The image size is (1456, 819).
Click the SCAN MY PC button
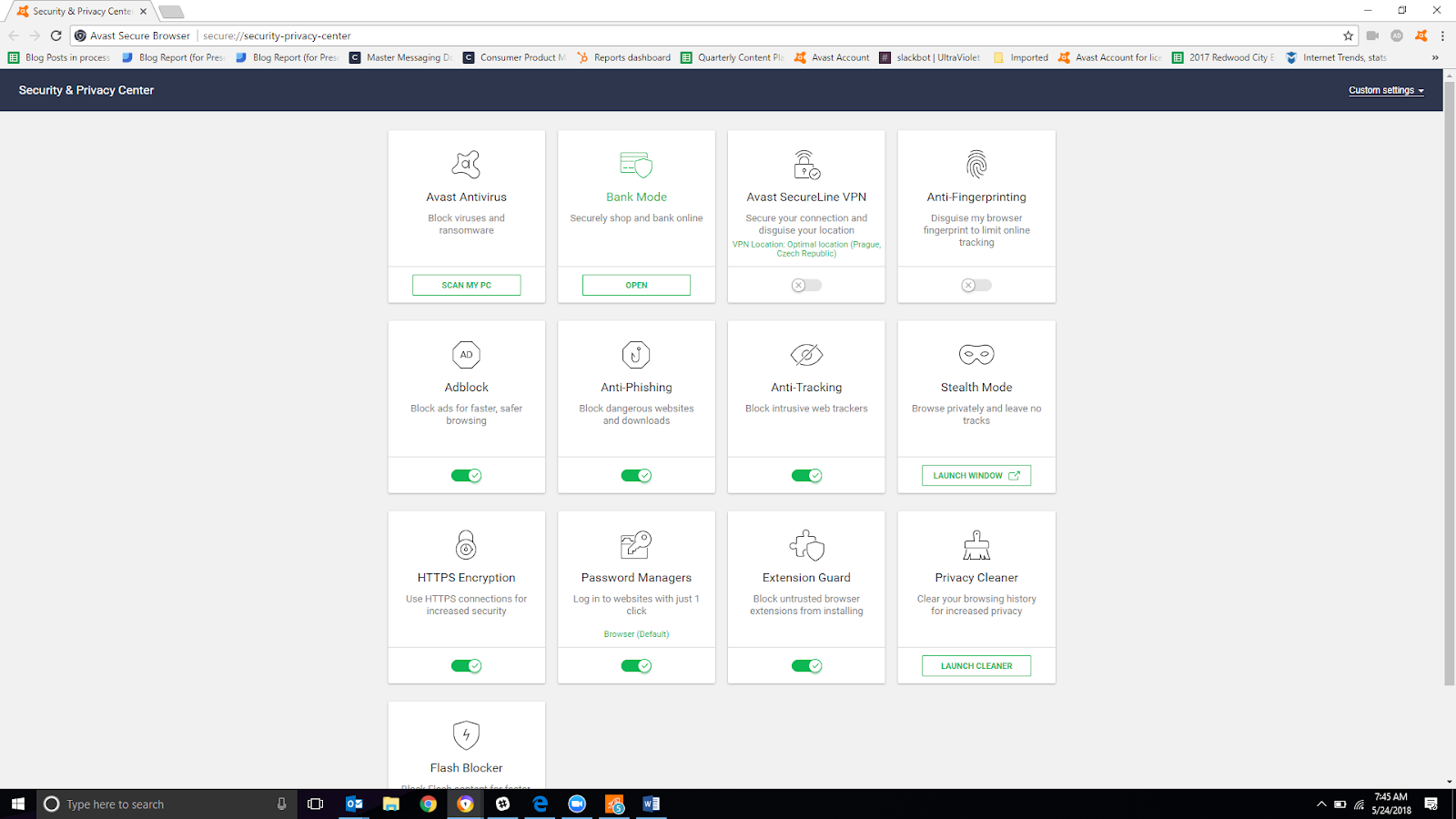click(466, 285)
